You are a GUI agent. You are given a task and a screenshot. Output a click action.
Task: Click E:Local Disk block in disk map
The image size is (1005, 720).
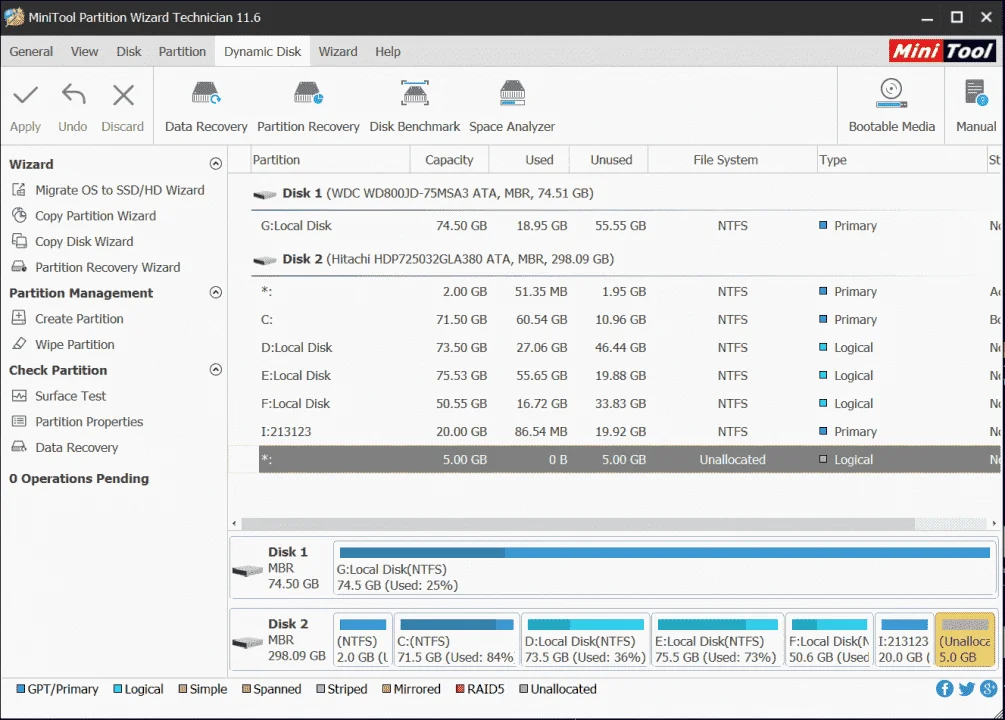tap(716, 640)
